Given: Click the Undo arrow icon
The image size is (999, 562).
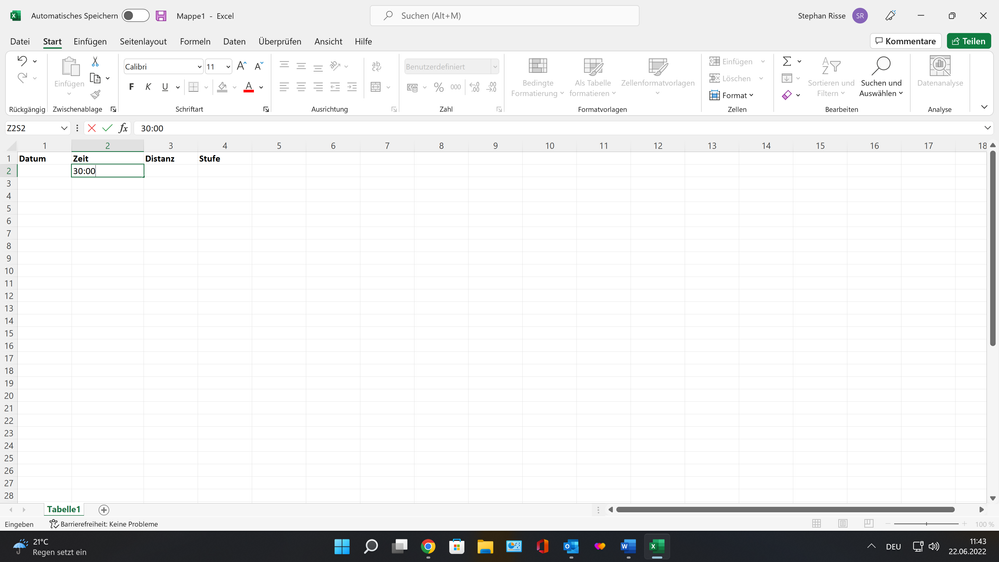Looking at the screenshot, I should pyautogui.click(x=22, y=61).
